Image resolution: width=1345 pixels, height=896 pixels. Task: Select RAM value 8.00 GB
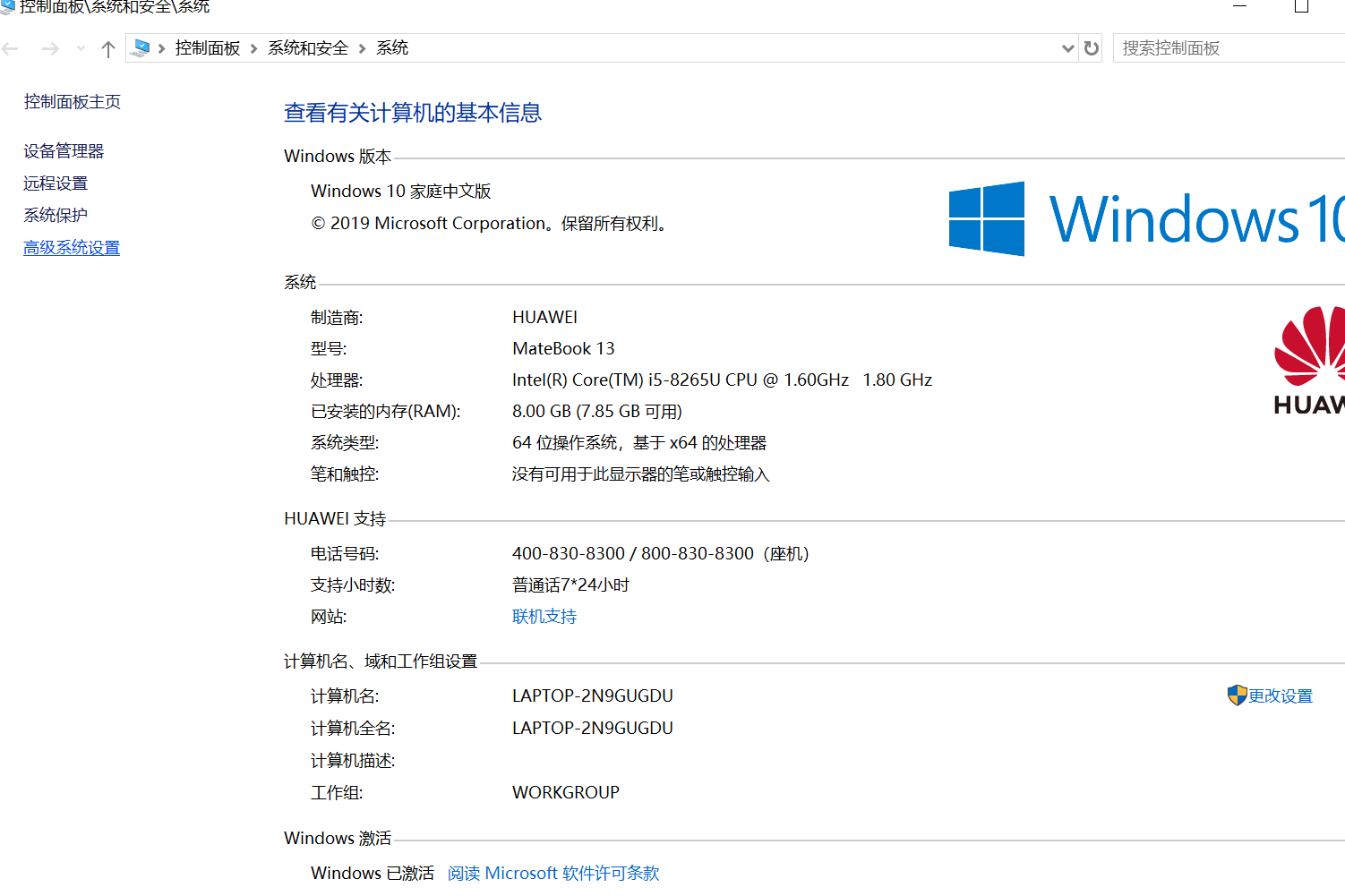[542, 412]
